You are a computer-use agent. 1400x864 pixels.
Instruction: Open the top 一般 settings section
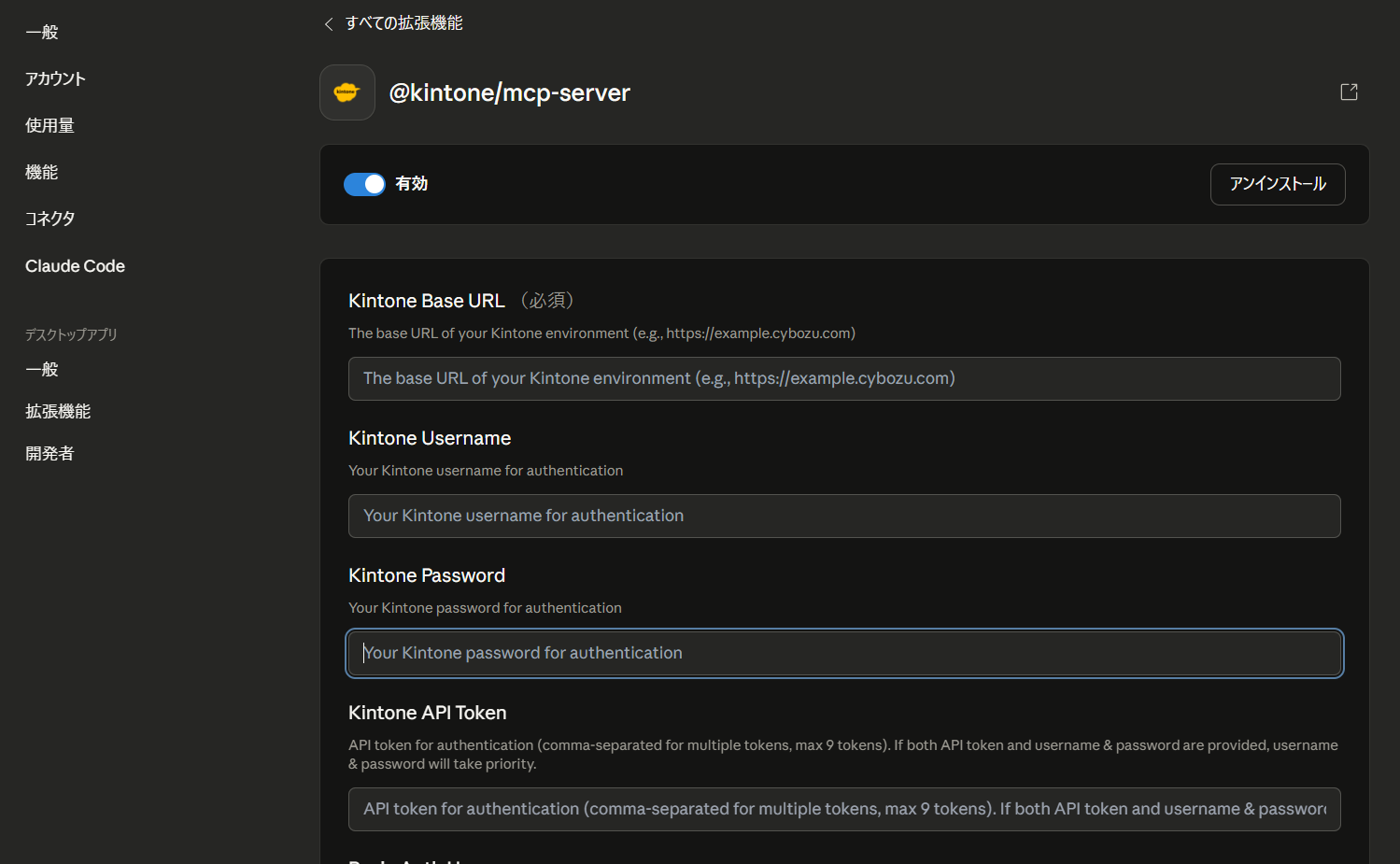(42, 33)
